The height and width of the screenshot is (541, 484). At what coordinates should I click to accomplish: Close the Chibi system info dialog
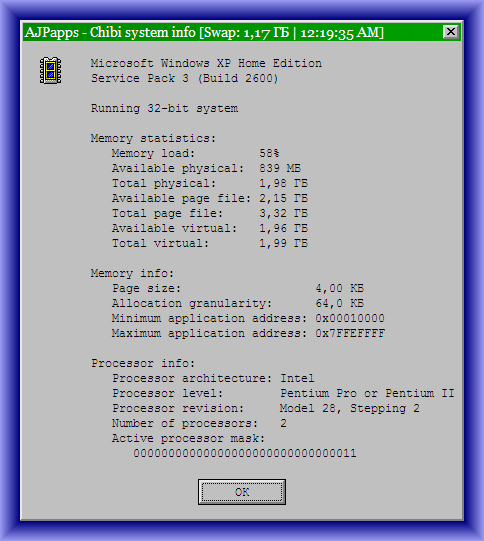(451, 32)
